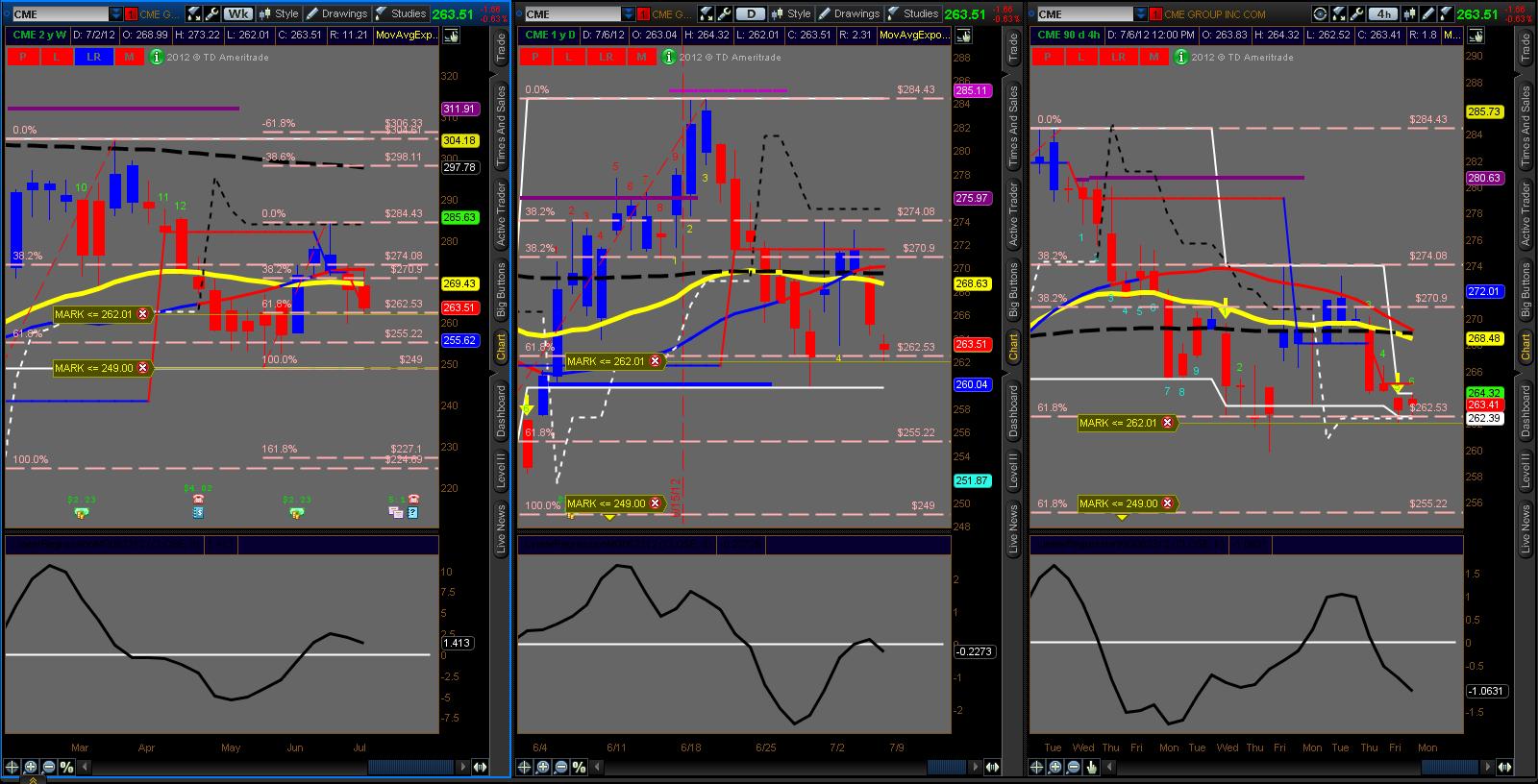Open chart settings wrench in daily chart
This screenshot has height=784, width=1538.
(724, 13)
